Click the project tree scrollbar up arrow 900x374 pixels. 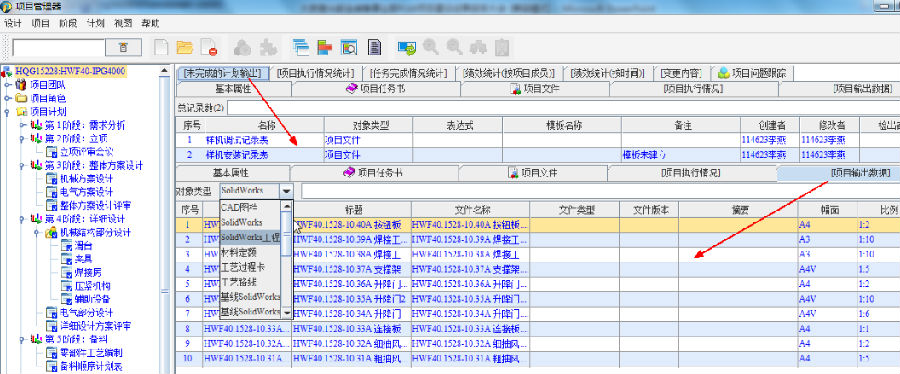(165, 71)
